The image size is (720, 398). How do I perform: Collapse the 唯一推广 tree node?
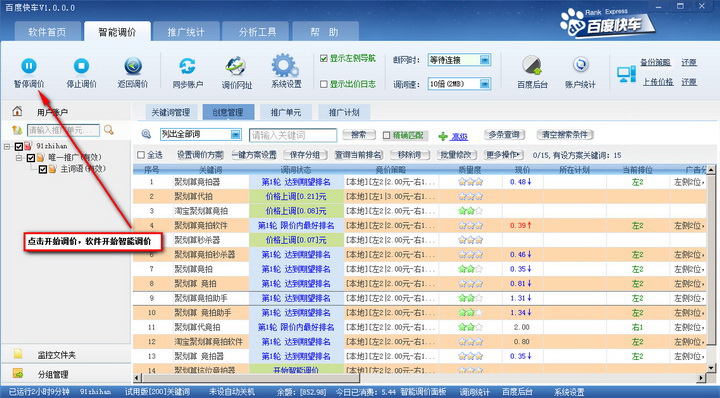coord(19,158)
